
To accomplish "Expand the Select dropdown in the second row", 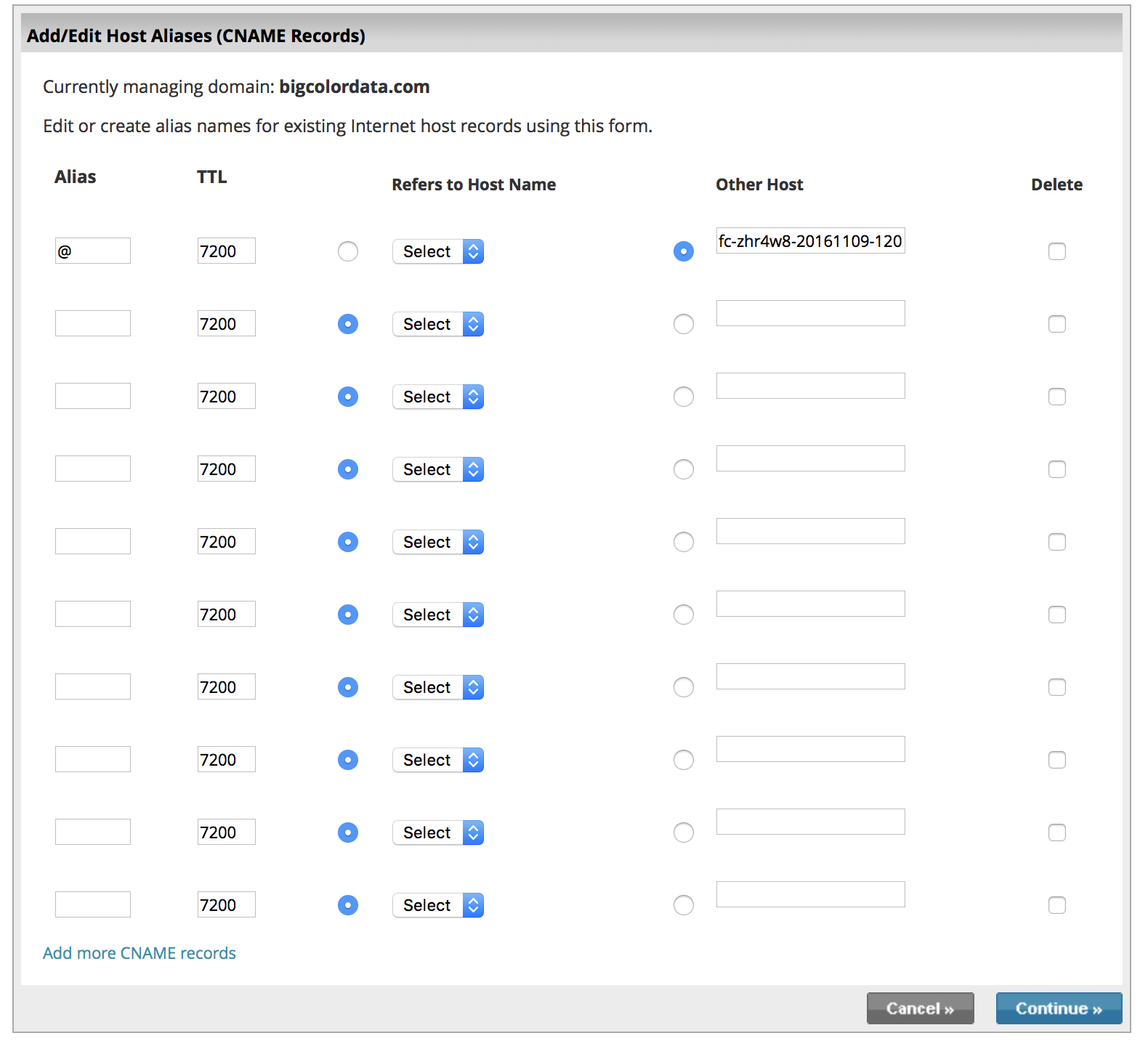I will click(437, 324).
